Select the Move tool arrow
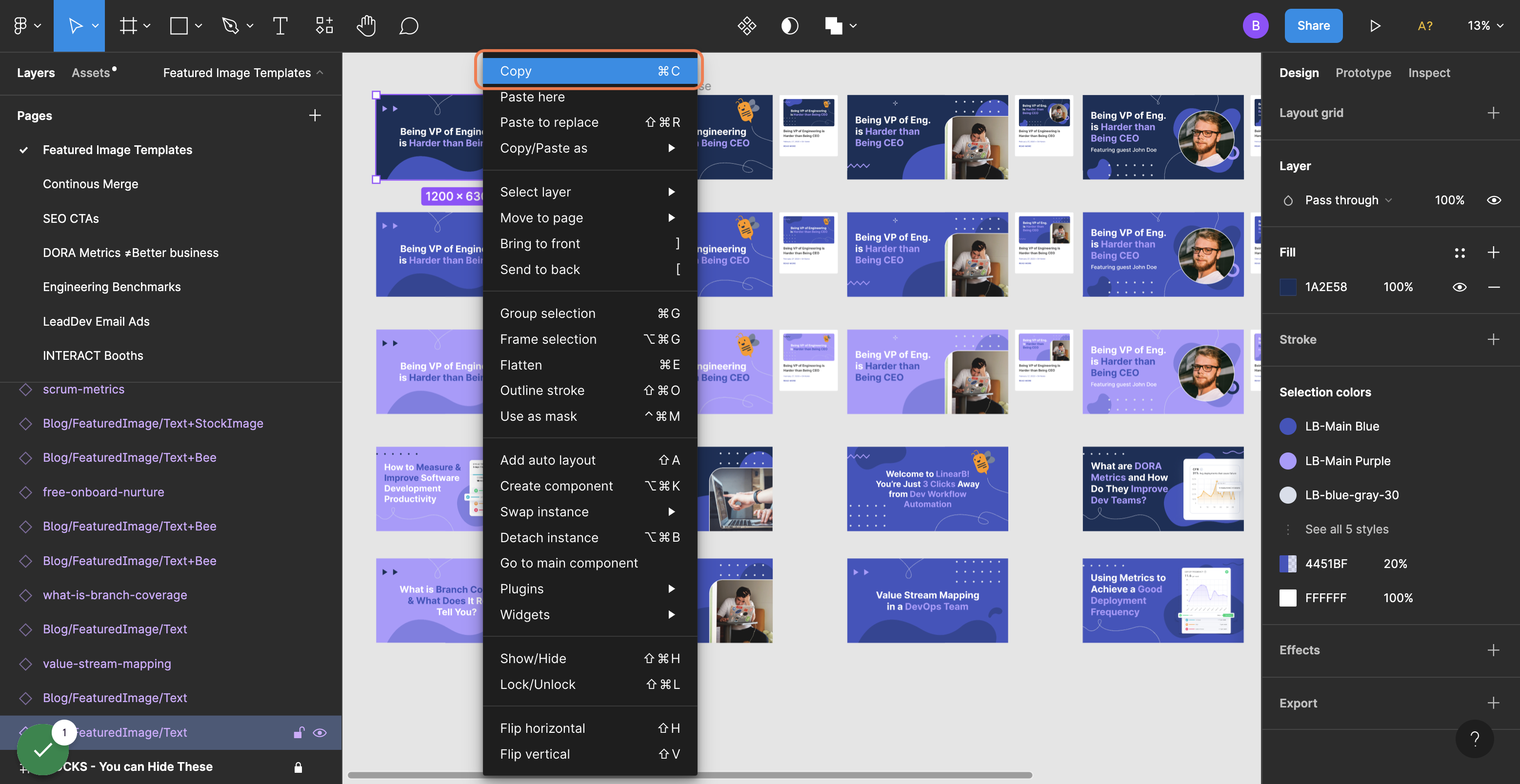The image size is (1520, 784). click(75, 25)
